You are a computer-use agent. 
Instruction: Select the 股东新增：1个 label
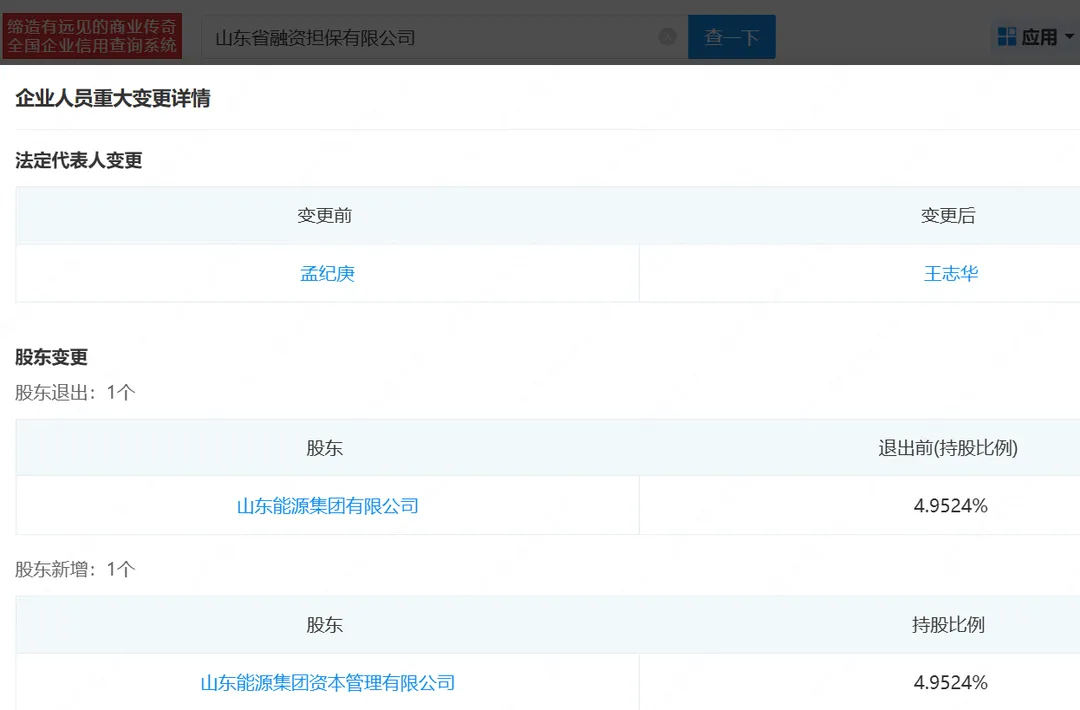click(75, 570)
